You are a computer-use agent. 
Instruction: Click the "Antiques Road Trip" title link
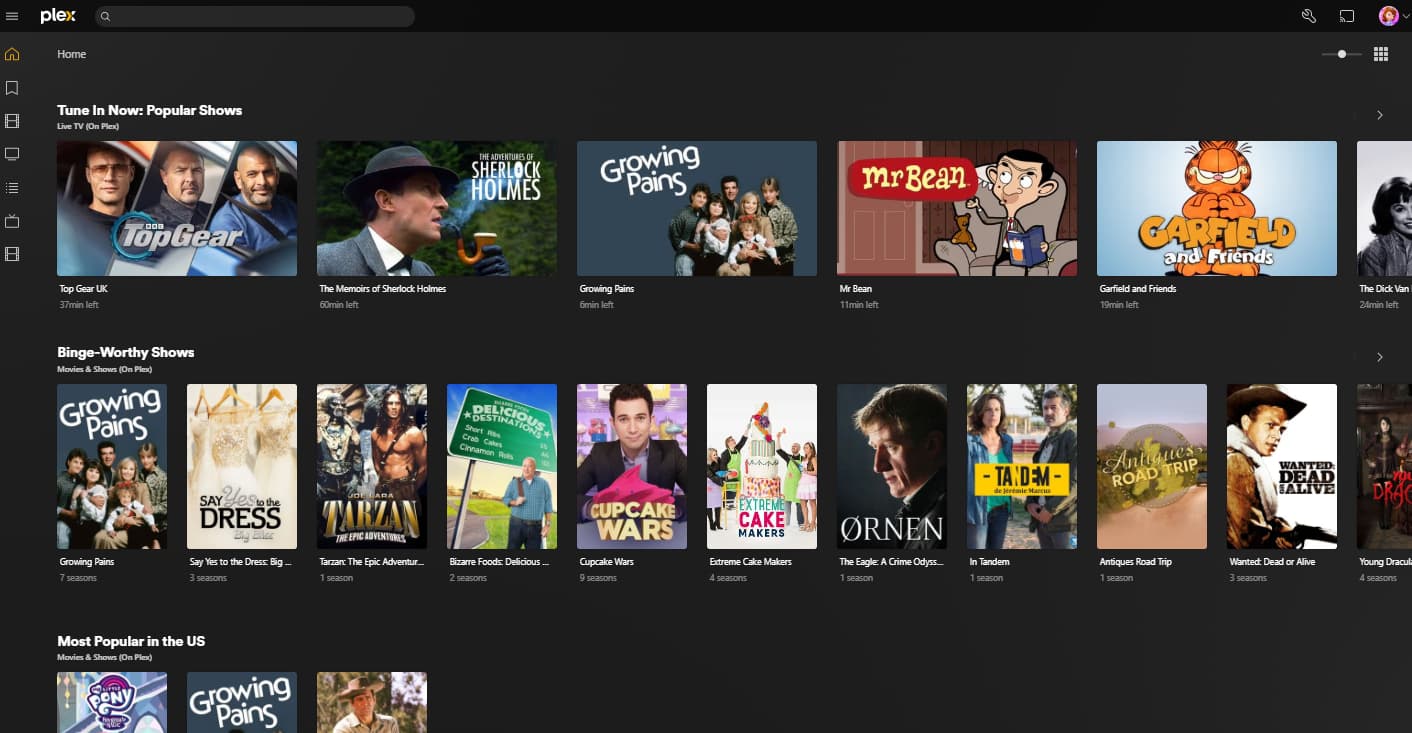tap(1135, 562)
